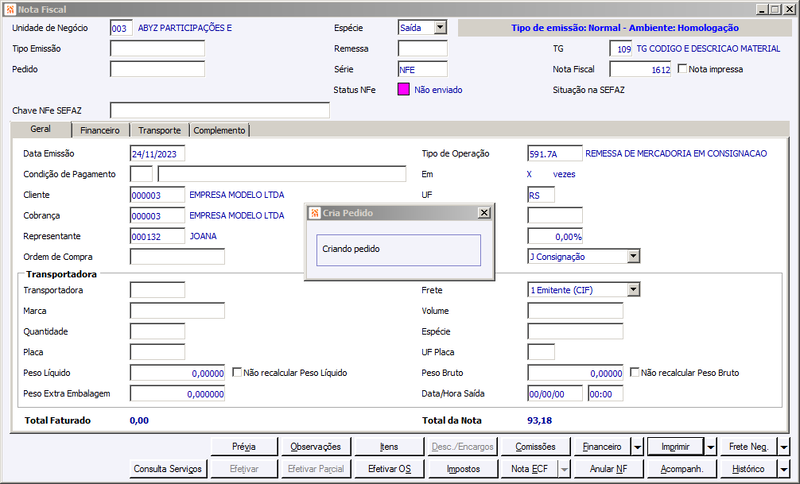Click the Histórico button
This screenshot has height=484, width=800.
click(748, 469)
